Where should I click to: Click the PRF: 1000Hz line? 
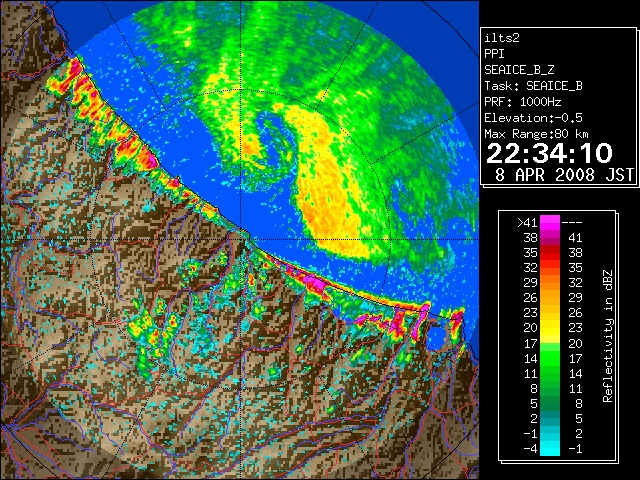(523, 102)
